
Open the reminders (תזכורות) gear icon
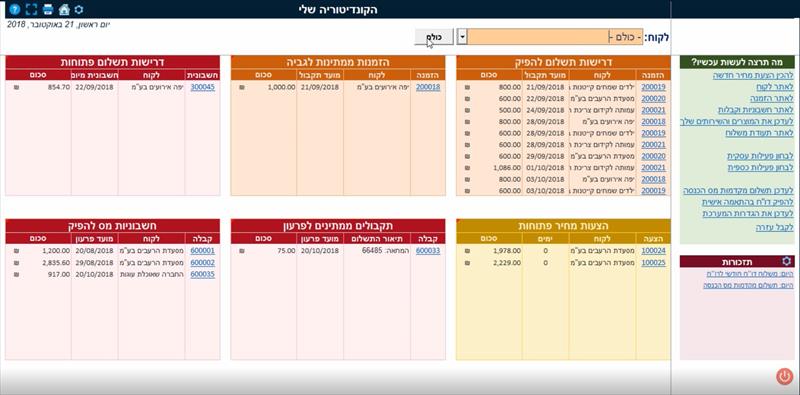[x=786, y=262]
